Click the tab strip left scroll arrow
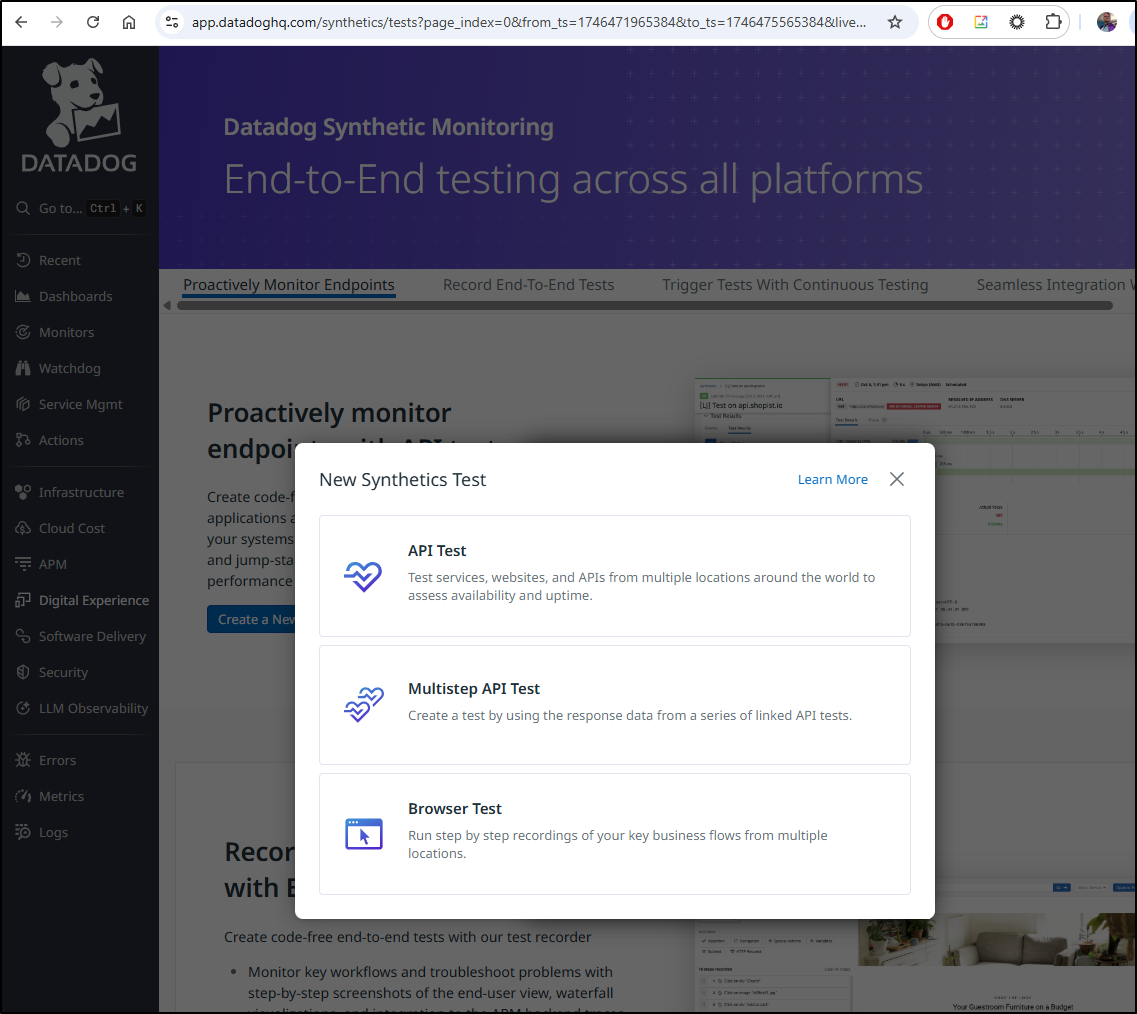Viewport: 1137px width, 1014px height. point(168,305)
